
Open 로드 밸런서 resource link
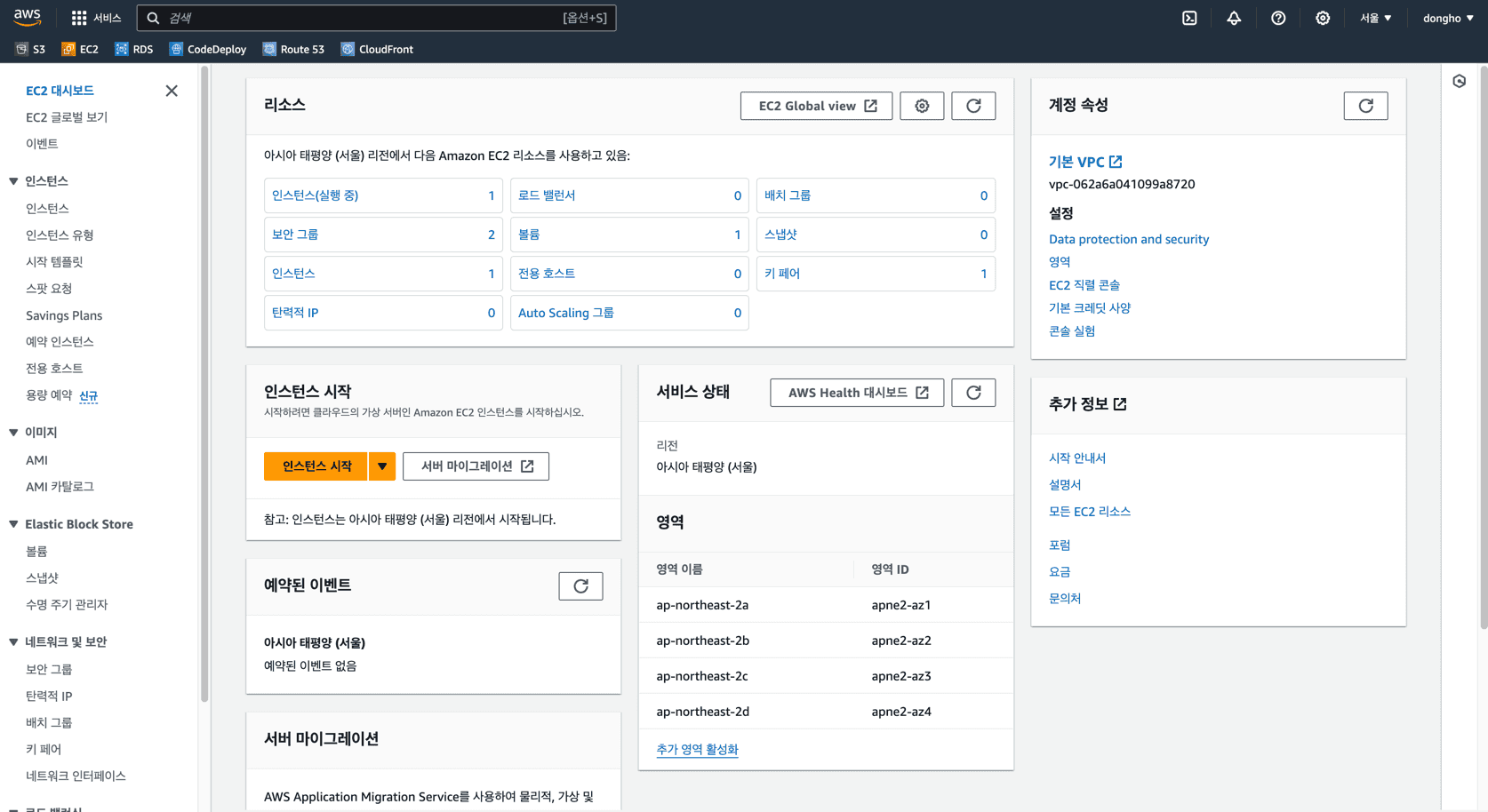[547, 195]
